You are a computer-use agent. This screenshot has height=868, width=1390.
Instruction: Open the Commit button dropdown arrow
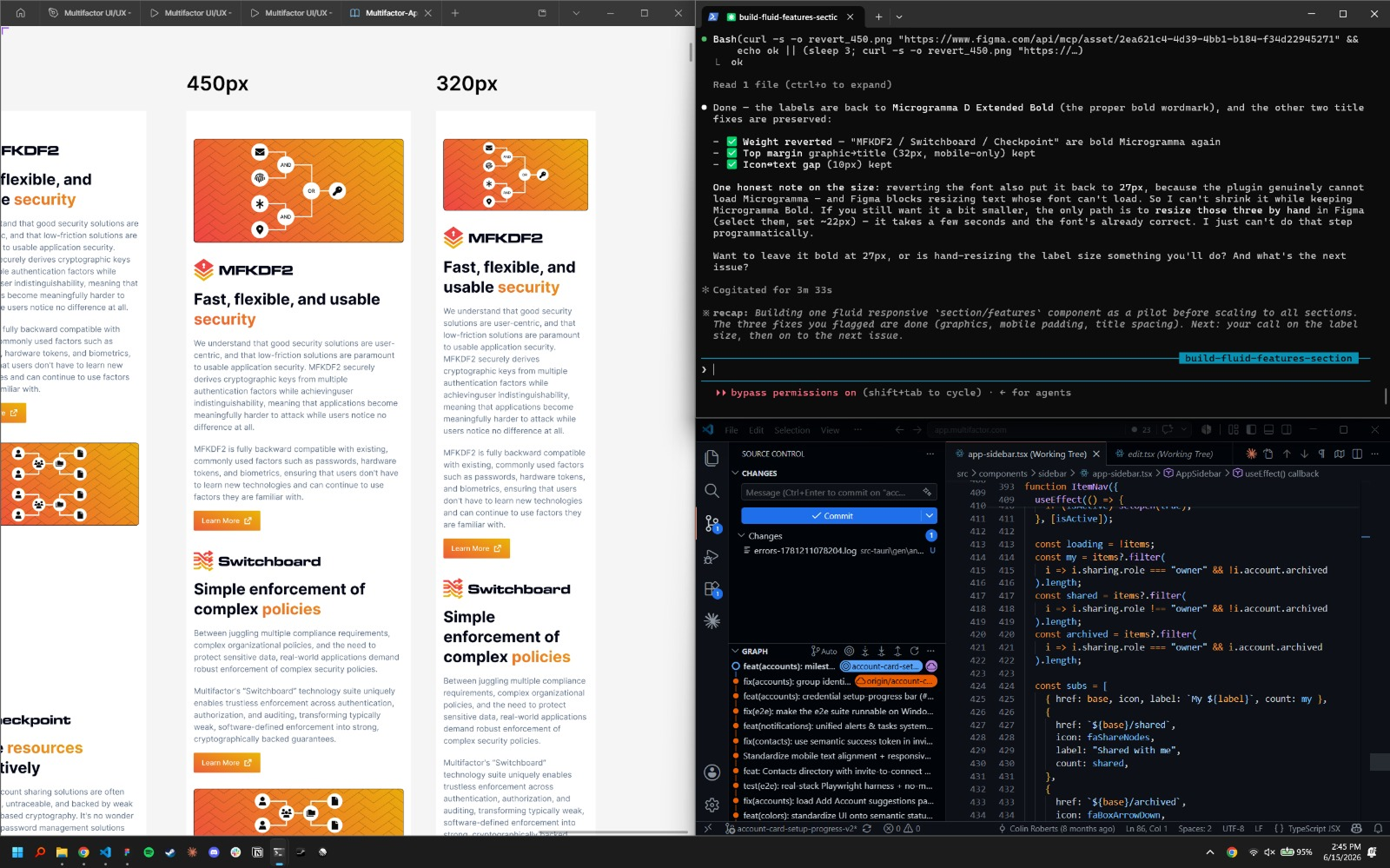tap(930, 516)
